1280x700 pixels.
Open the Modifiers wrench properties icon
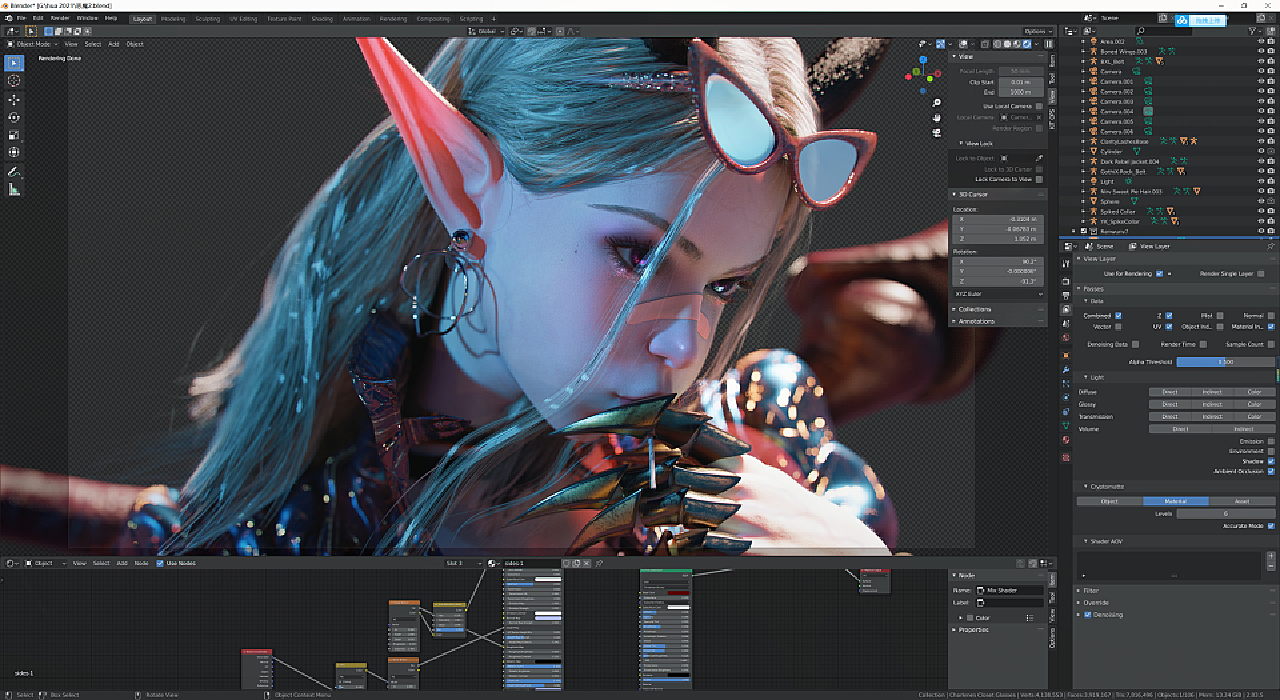[1066, 371]
